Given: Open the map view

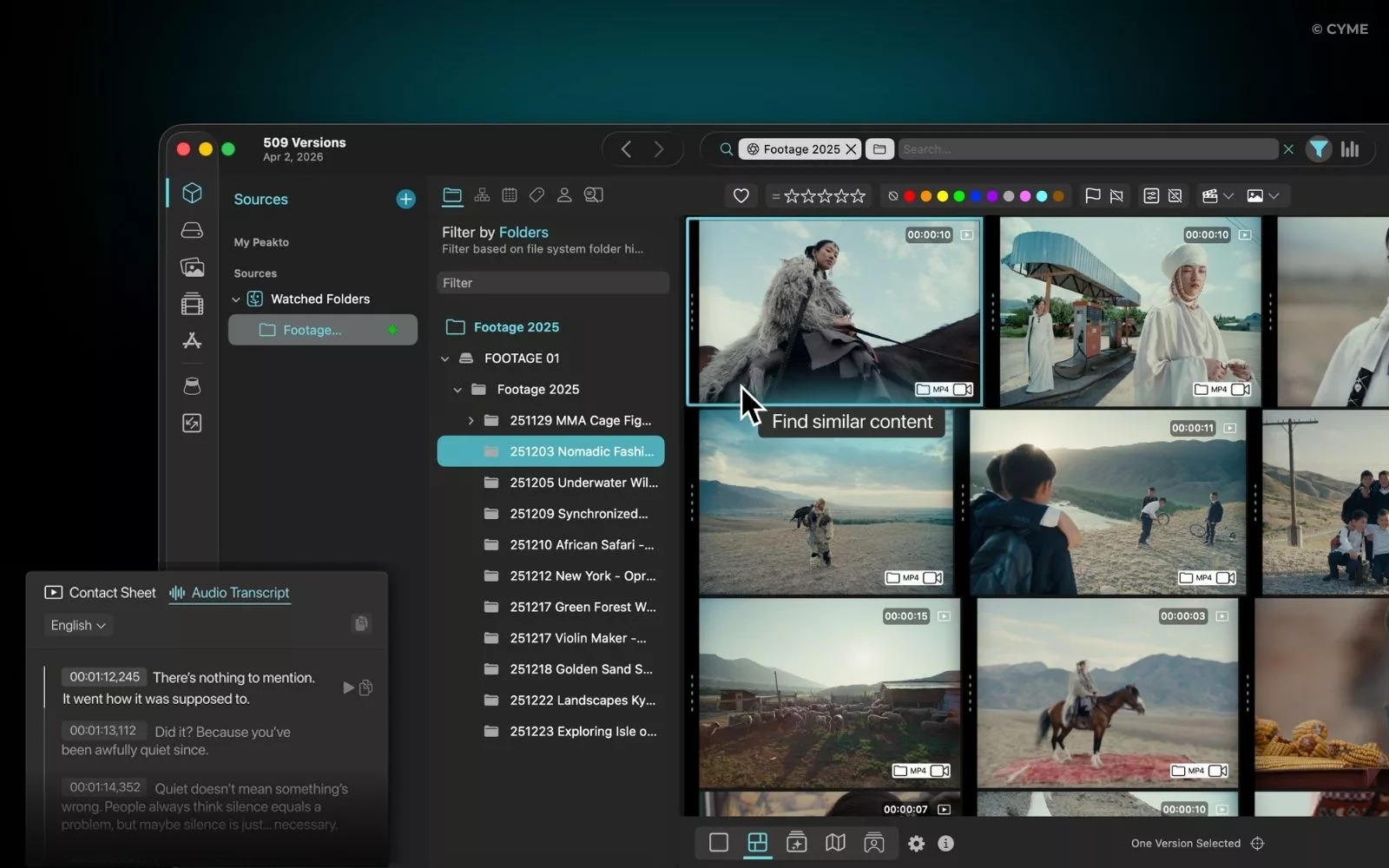Looking at the screenshot, I should click(835, 843).
